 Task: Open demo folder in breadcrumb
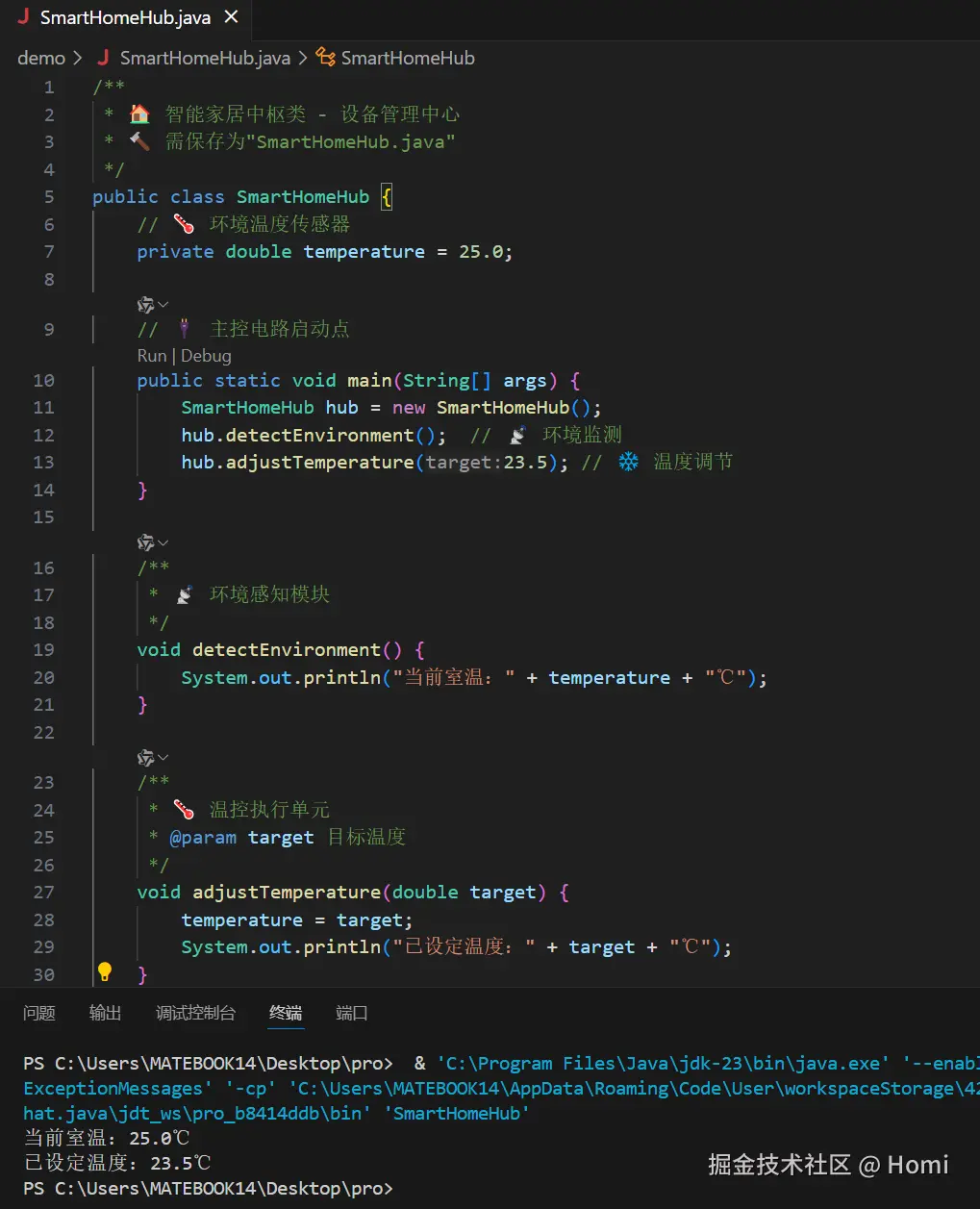(41, 58)
